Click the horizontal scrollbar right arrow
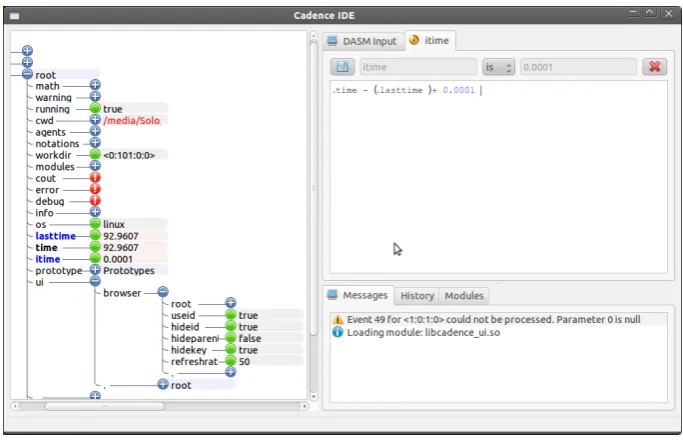The height and width of the screenshot is (440, 683). (x=304, y=406)
